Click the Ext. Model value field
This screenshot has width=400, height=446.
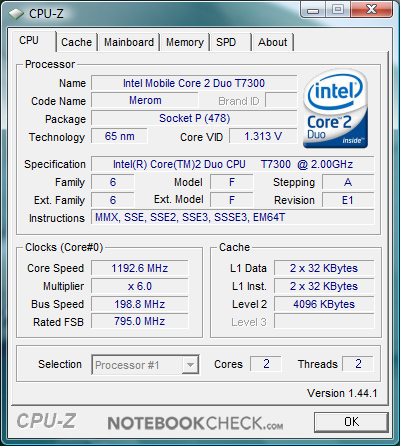pos(232,200)
